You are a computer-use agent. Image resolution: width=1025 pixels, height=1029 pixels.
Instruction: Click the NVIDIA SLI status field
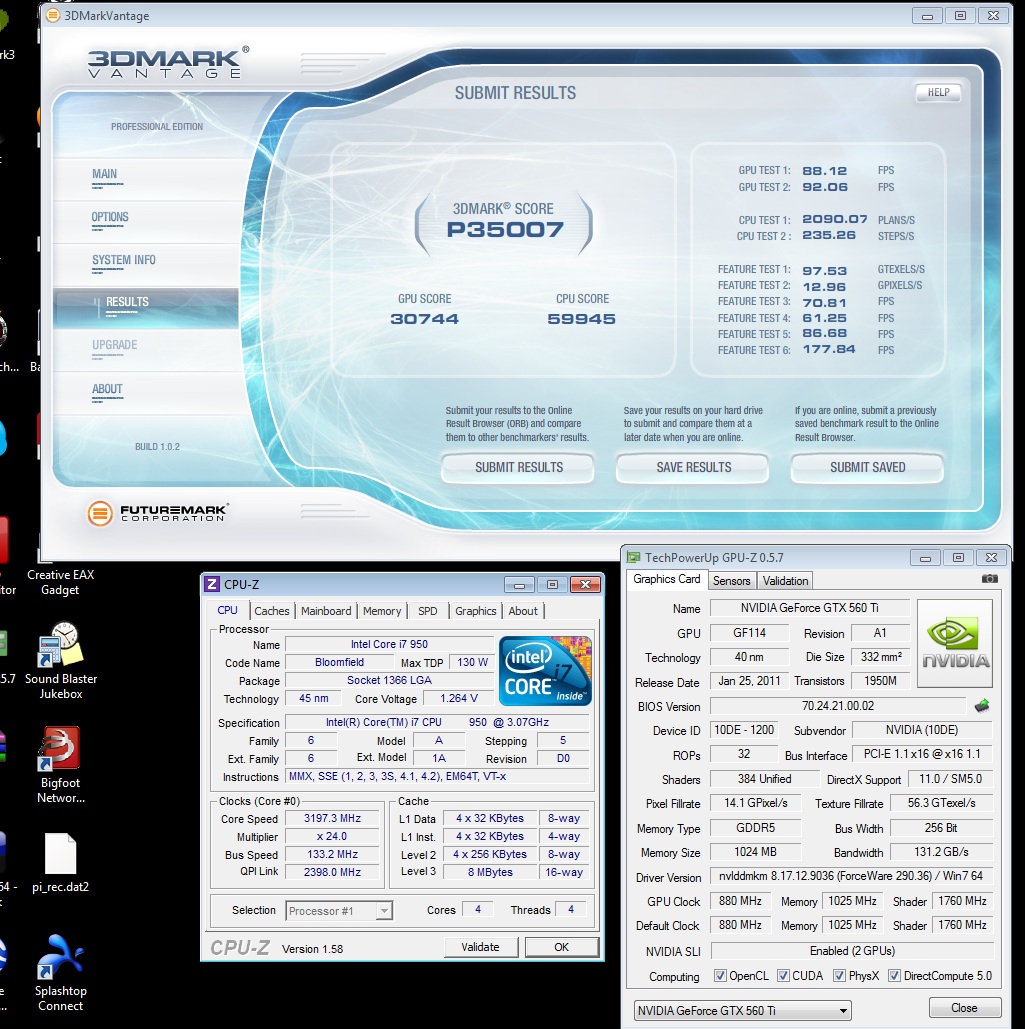852,951
